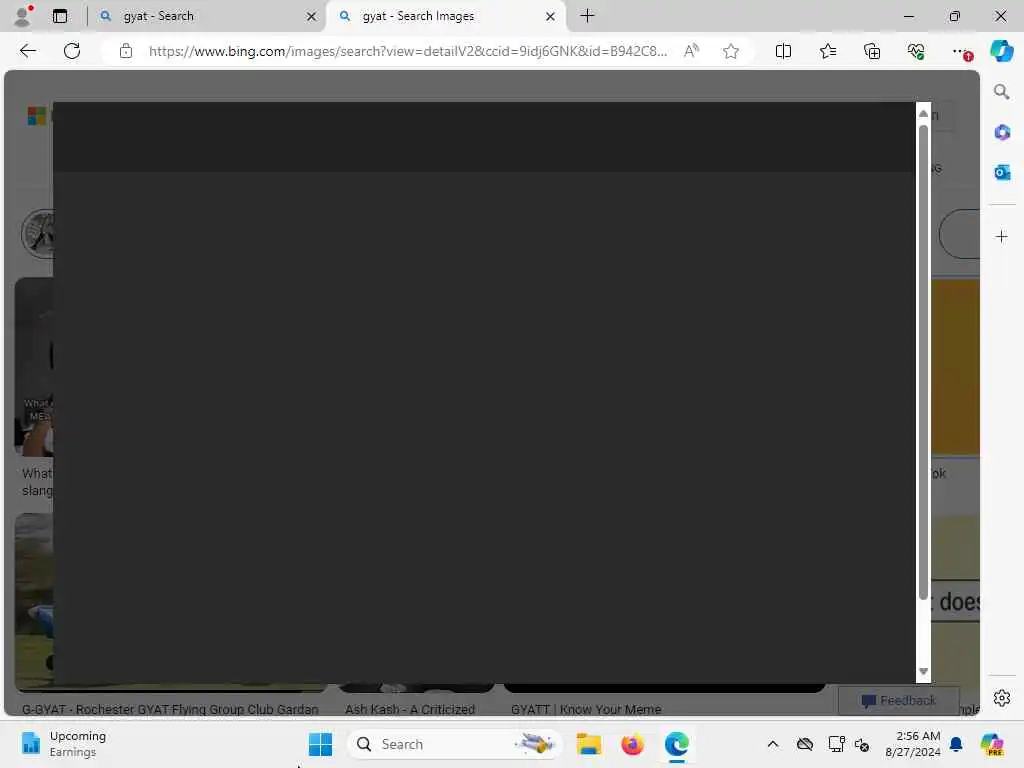Image resolution: width=1024 pixels, height=768 pixels.
Task: Open the Copilot PRE taskbar icon
Action: (992, 744)
